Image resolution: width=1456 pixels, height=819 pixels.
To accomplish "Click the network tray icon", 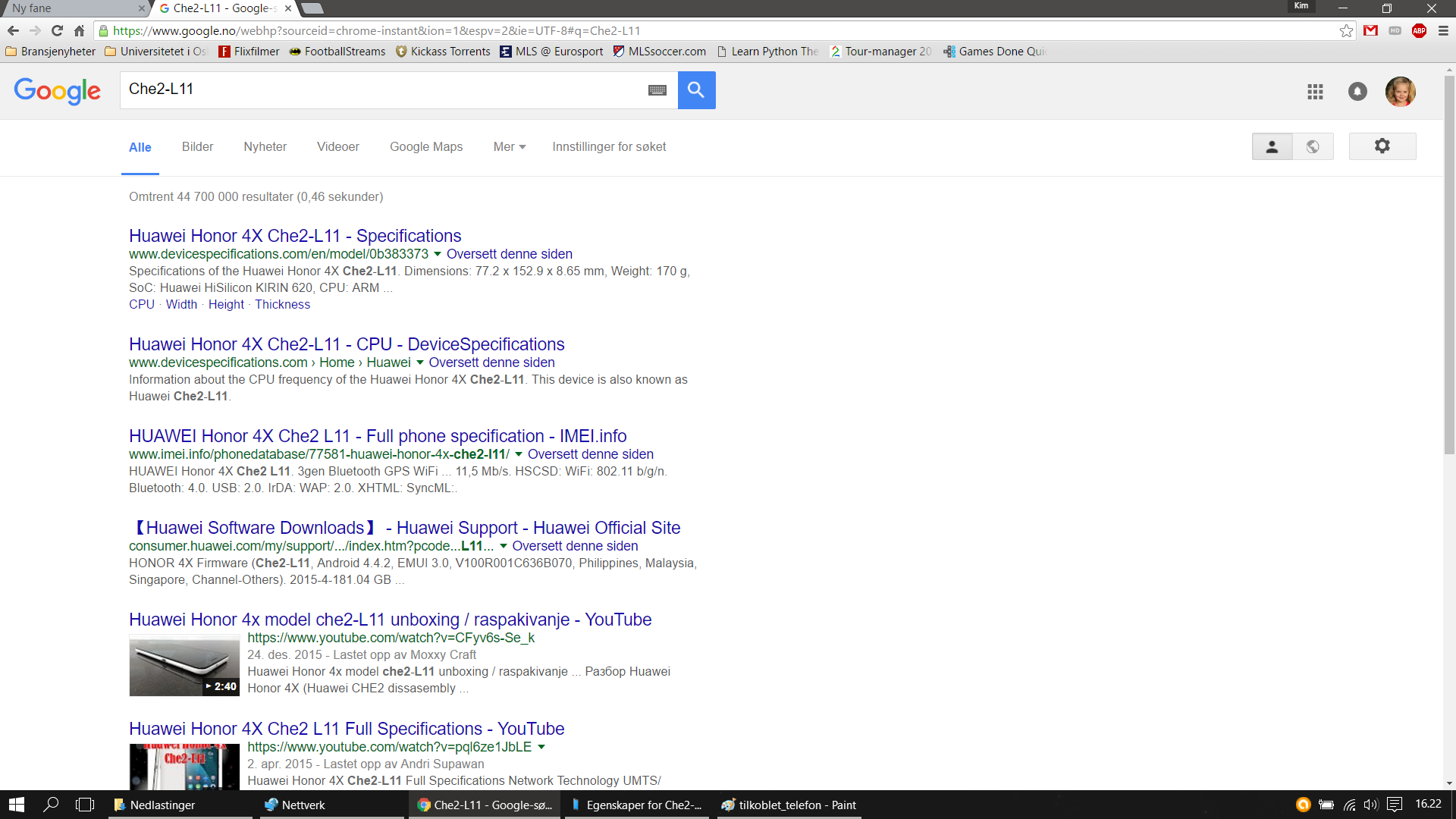I will (1349, 805).
